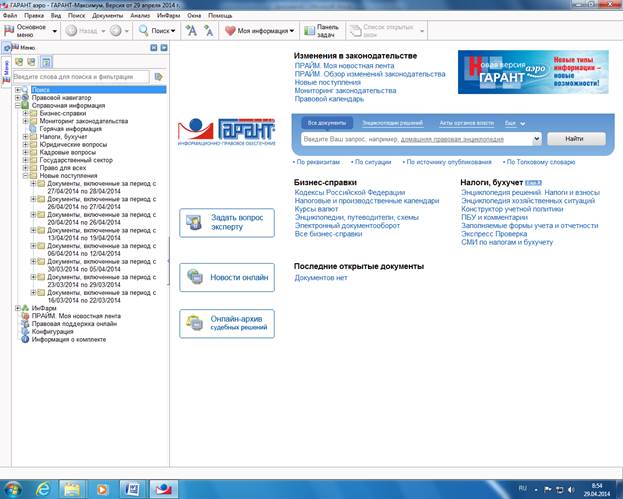Click the right panel button in Меню header
The image size is (623, 499).
[x=164, y=48]
